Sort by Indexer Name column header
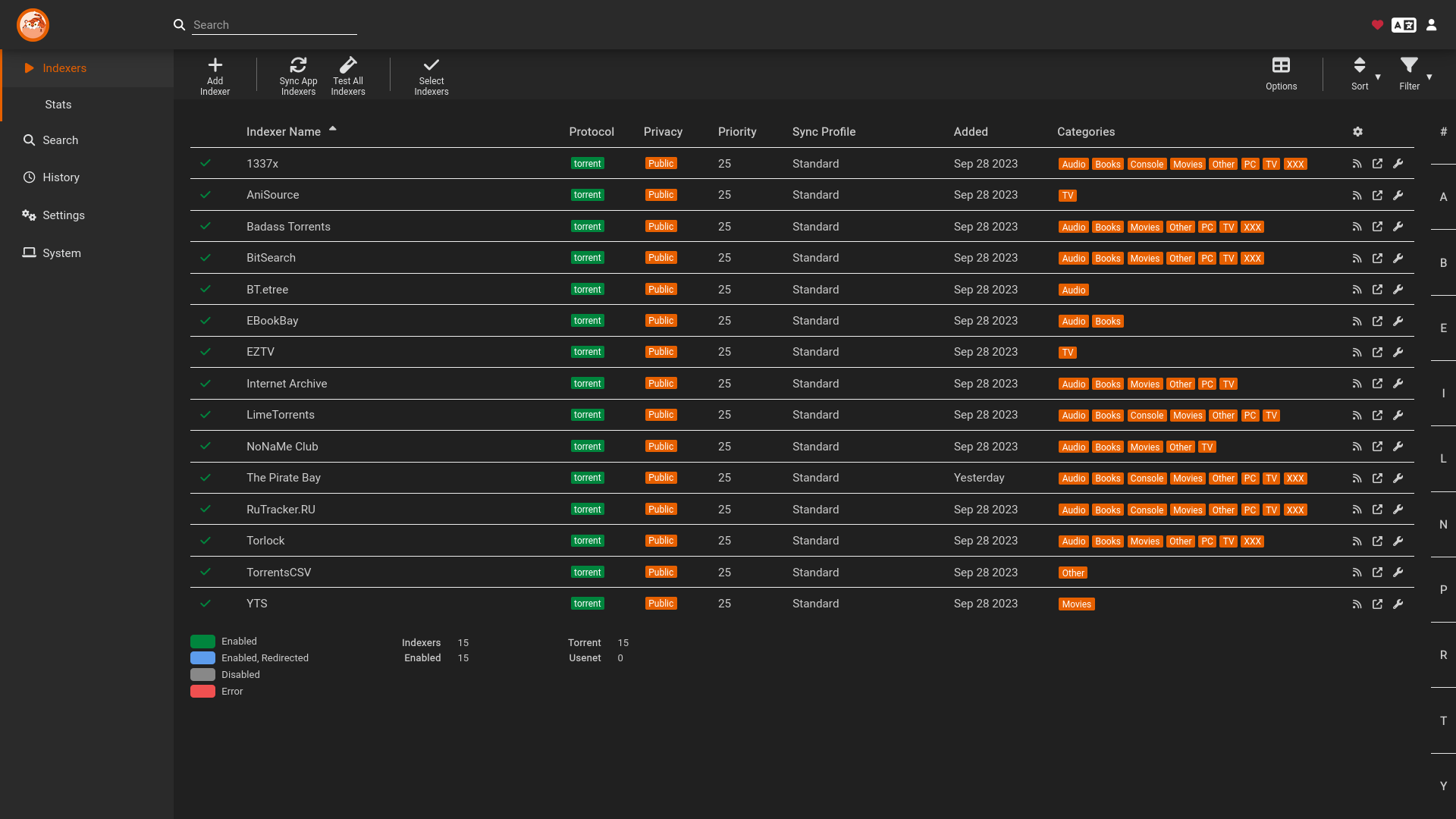 284,132
